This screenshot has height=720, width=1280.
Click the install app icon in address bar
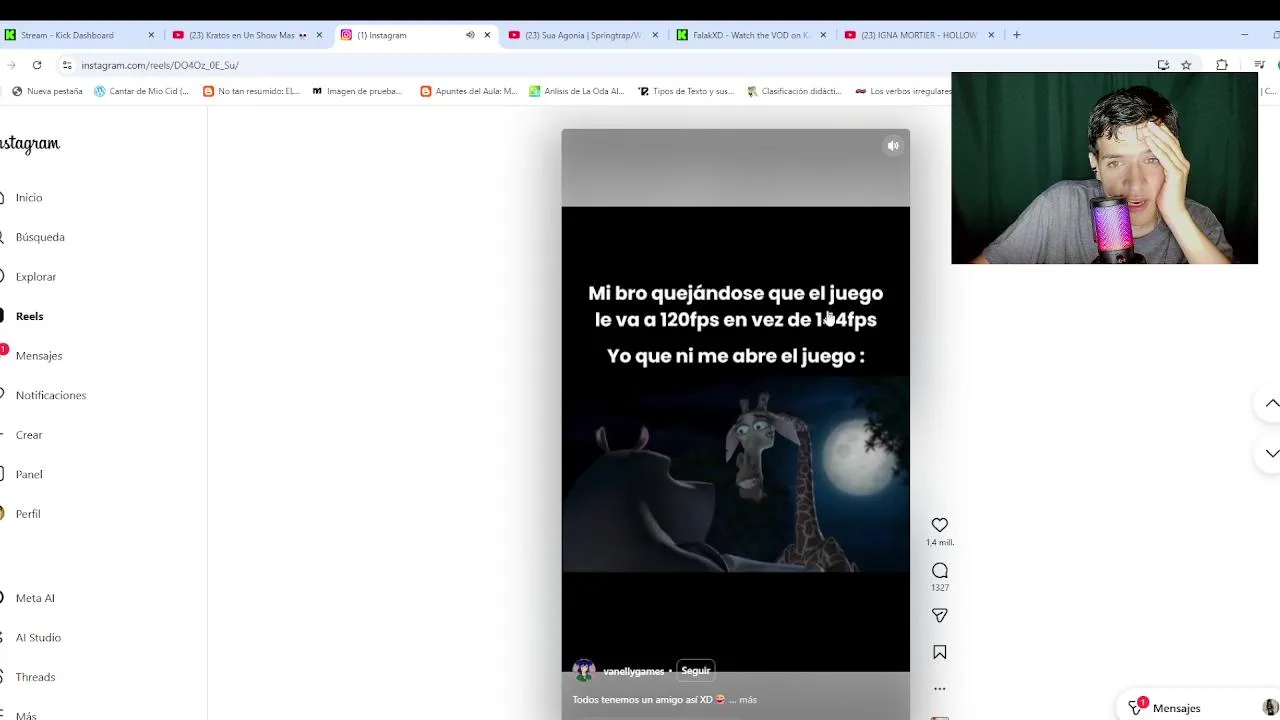click(1163, 65)
